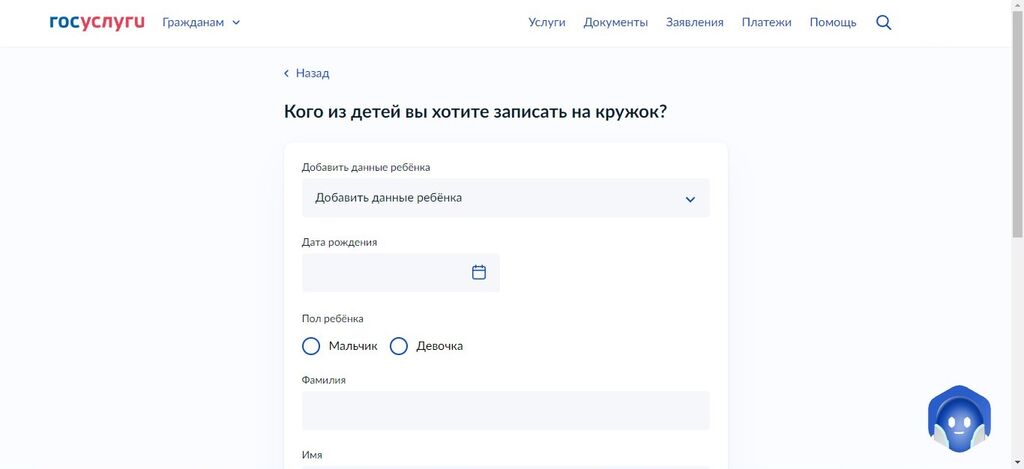Open the calendar date picker icon
Viewport: 1024px width, 469px height.
(x=479, y=272)
